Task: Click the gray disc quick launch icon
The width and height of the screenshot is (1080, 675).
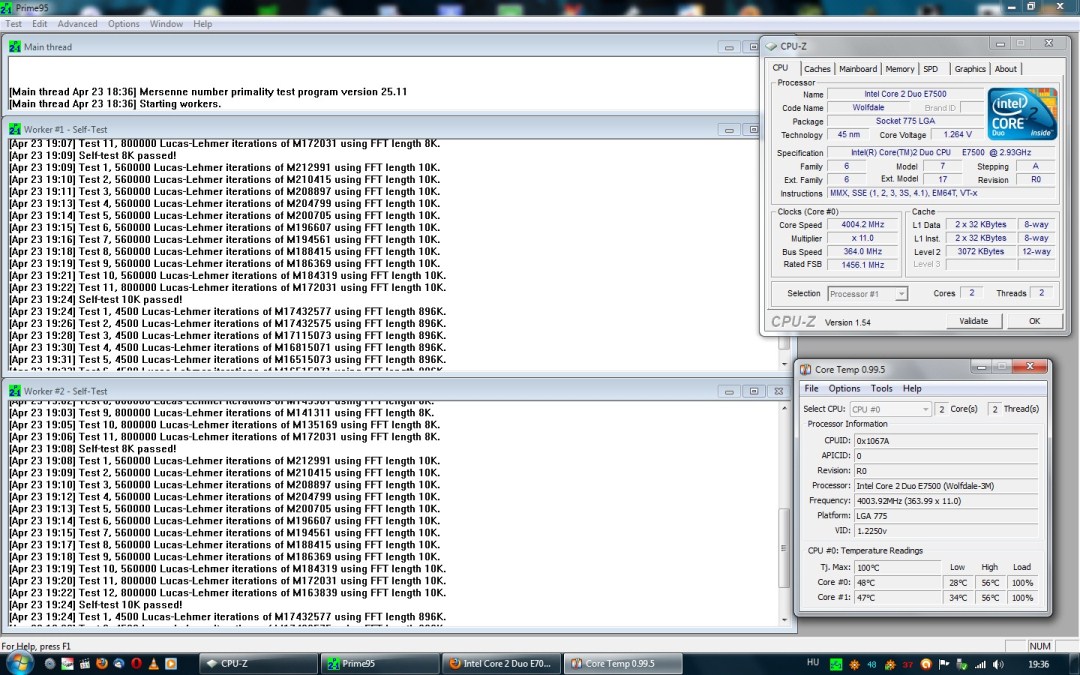Action: pyautogui.click(x=50, y=664)
